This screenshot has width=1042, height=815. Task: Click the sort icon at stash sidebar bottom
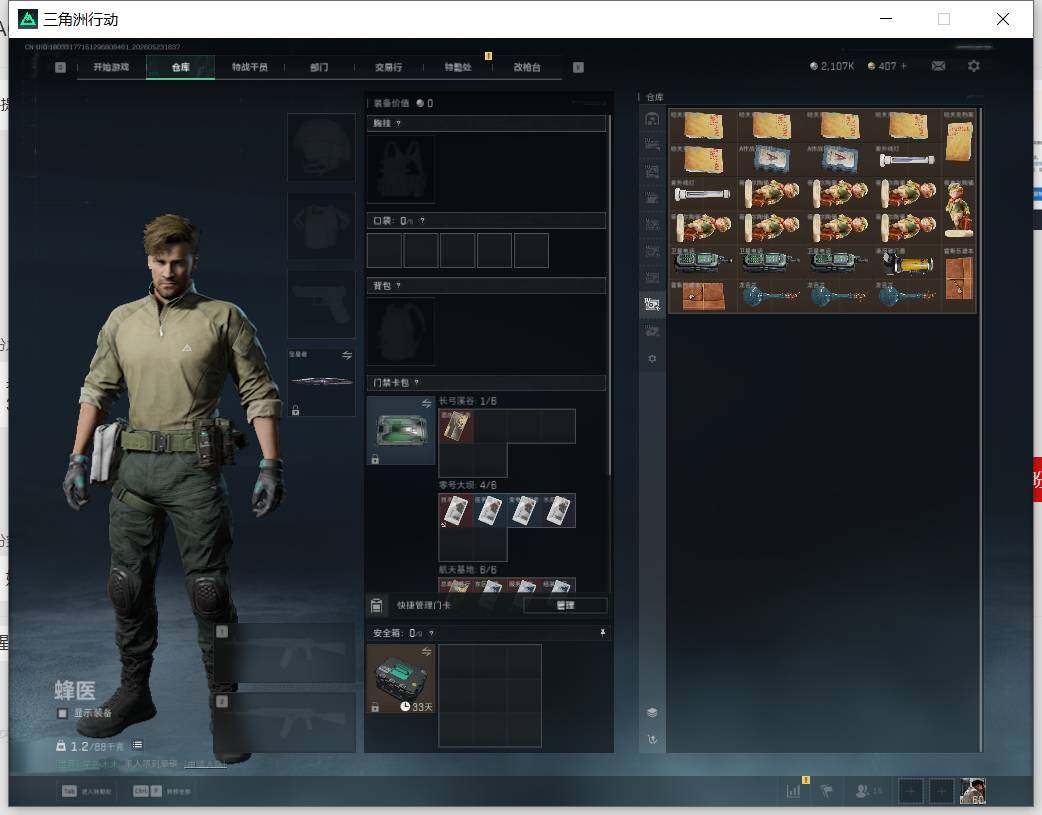pyautogui.click(x=652, y=739)
